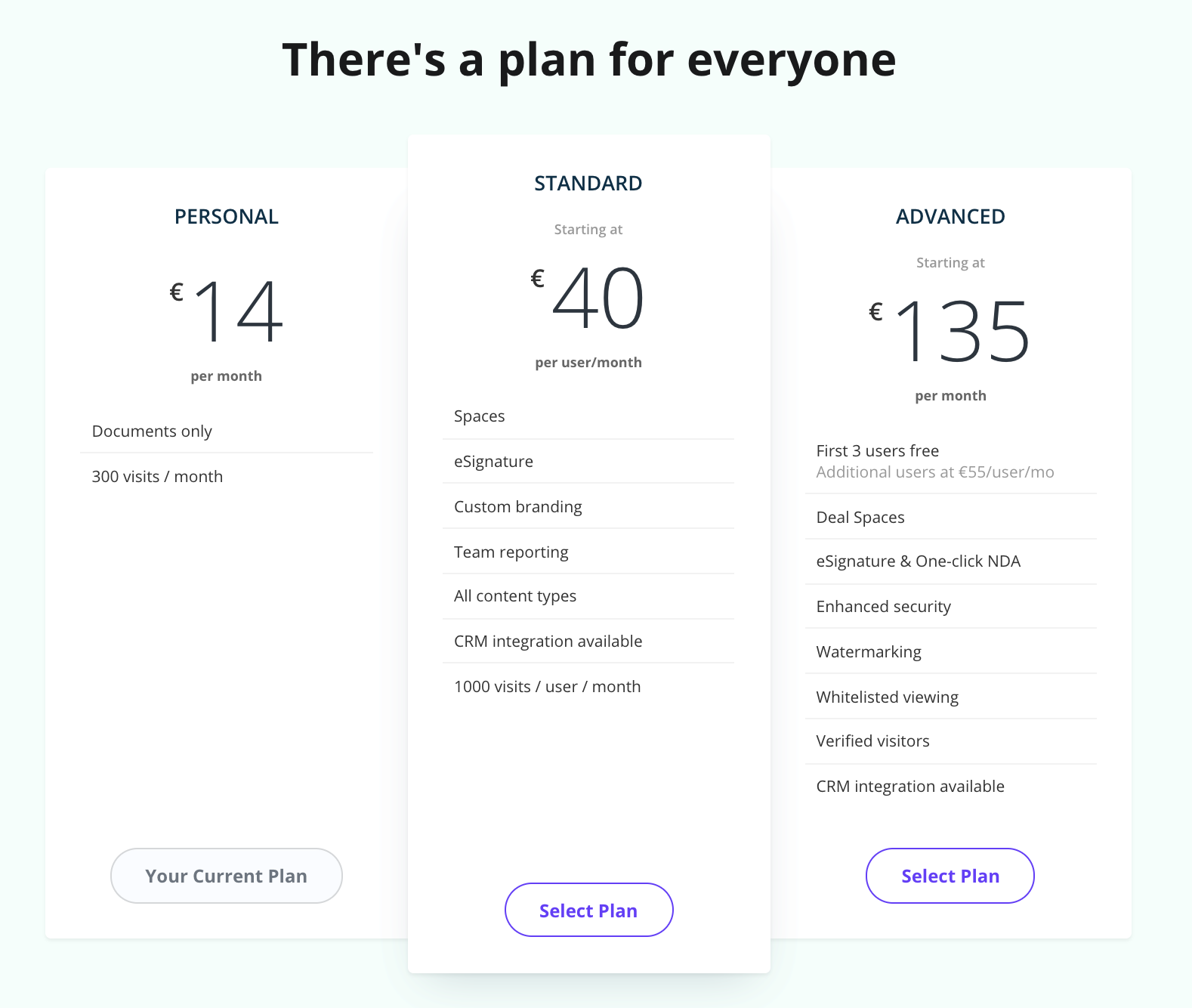Select the Standard plan button
This screenshot has width=1192, height=1008.
588,910
